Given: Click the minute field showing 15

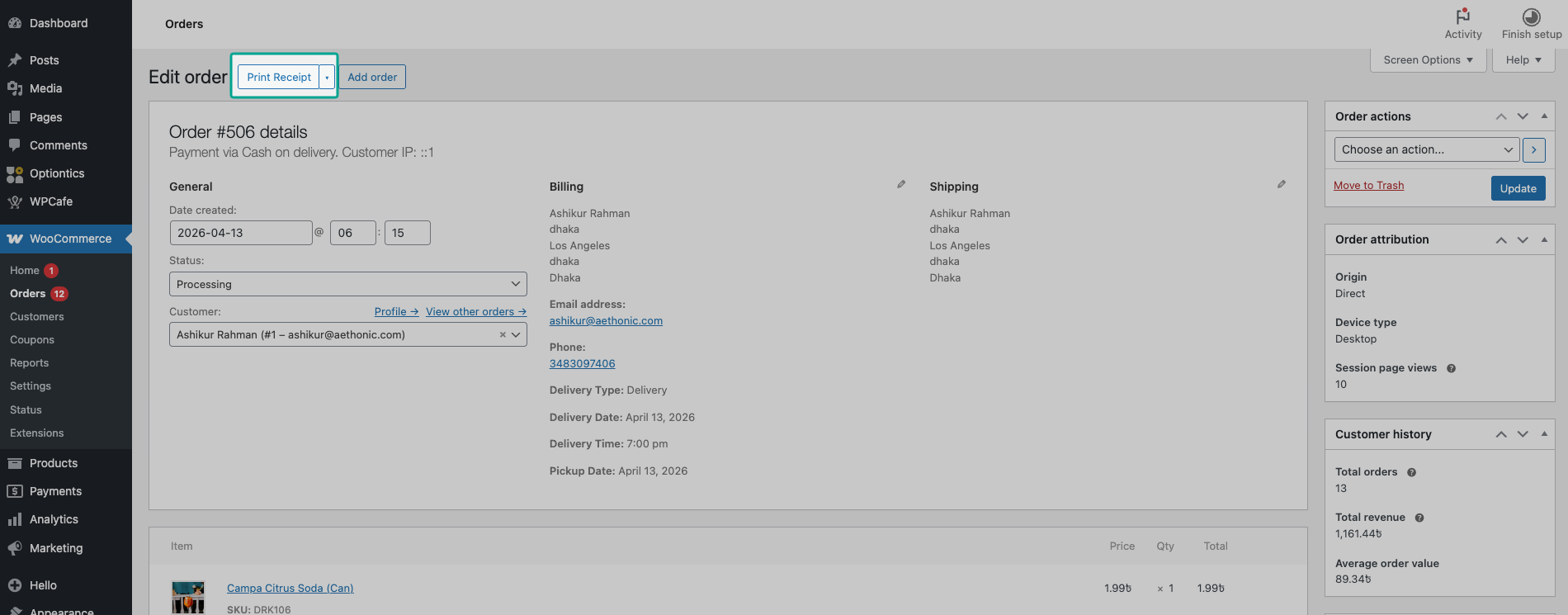Looking at the screenshot, I should click(x=408, y=233).
